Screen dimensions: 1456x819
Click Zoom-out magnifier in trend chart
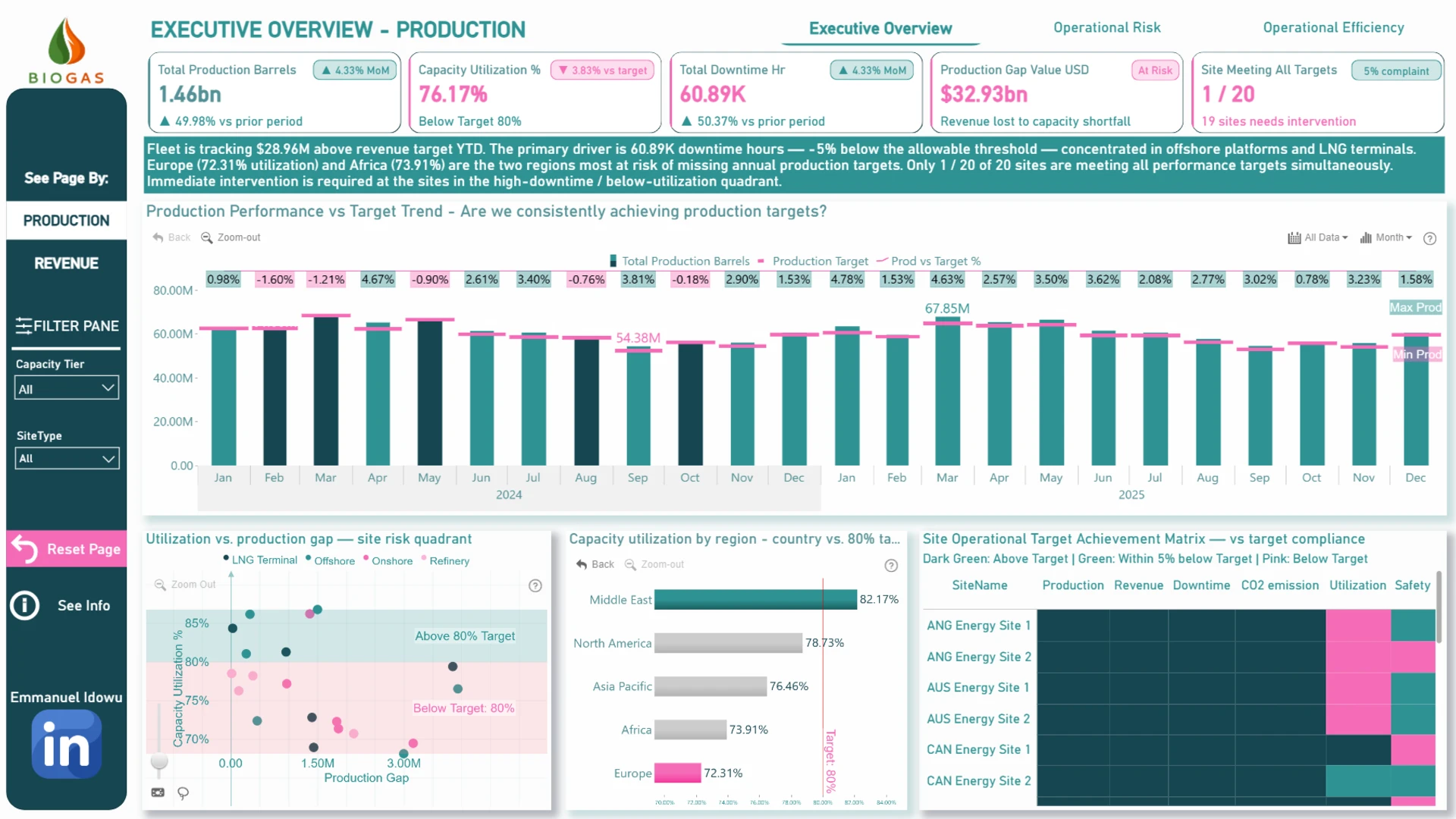click(x=206, y=237)
